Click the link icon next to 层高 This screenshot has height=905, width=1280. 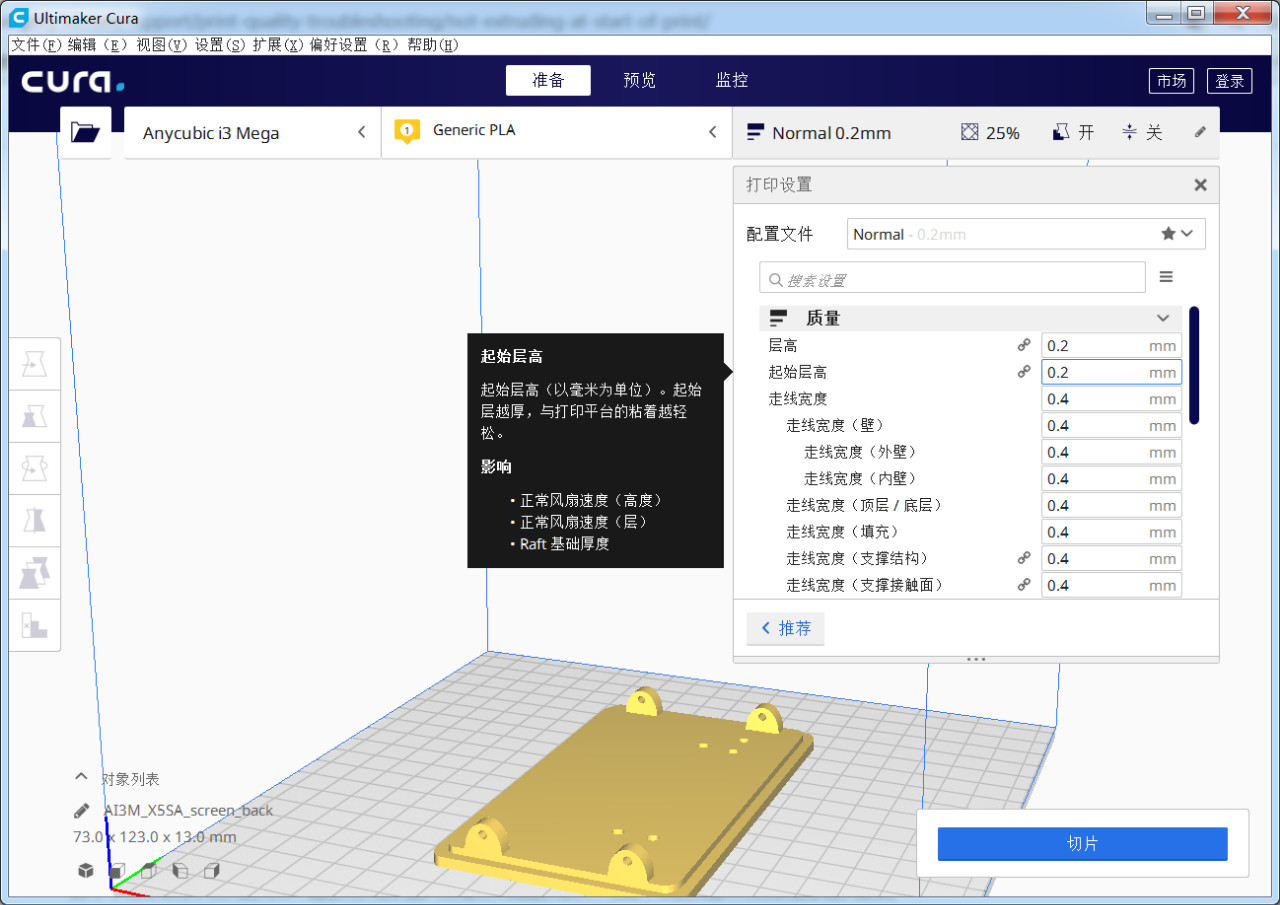pyautogui.click(x=1024, y=345)
